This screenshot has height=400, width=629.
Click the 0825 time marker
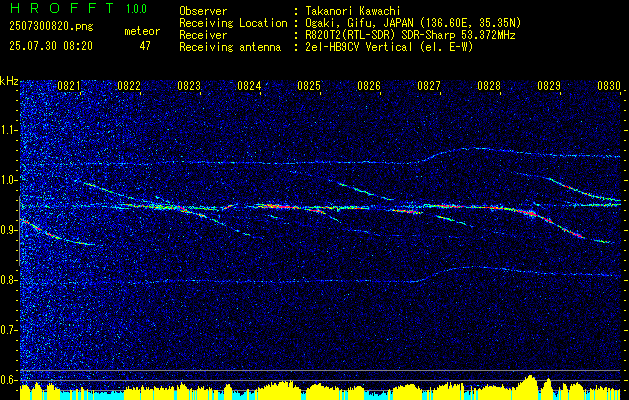(x=309, y=86)
